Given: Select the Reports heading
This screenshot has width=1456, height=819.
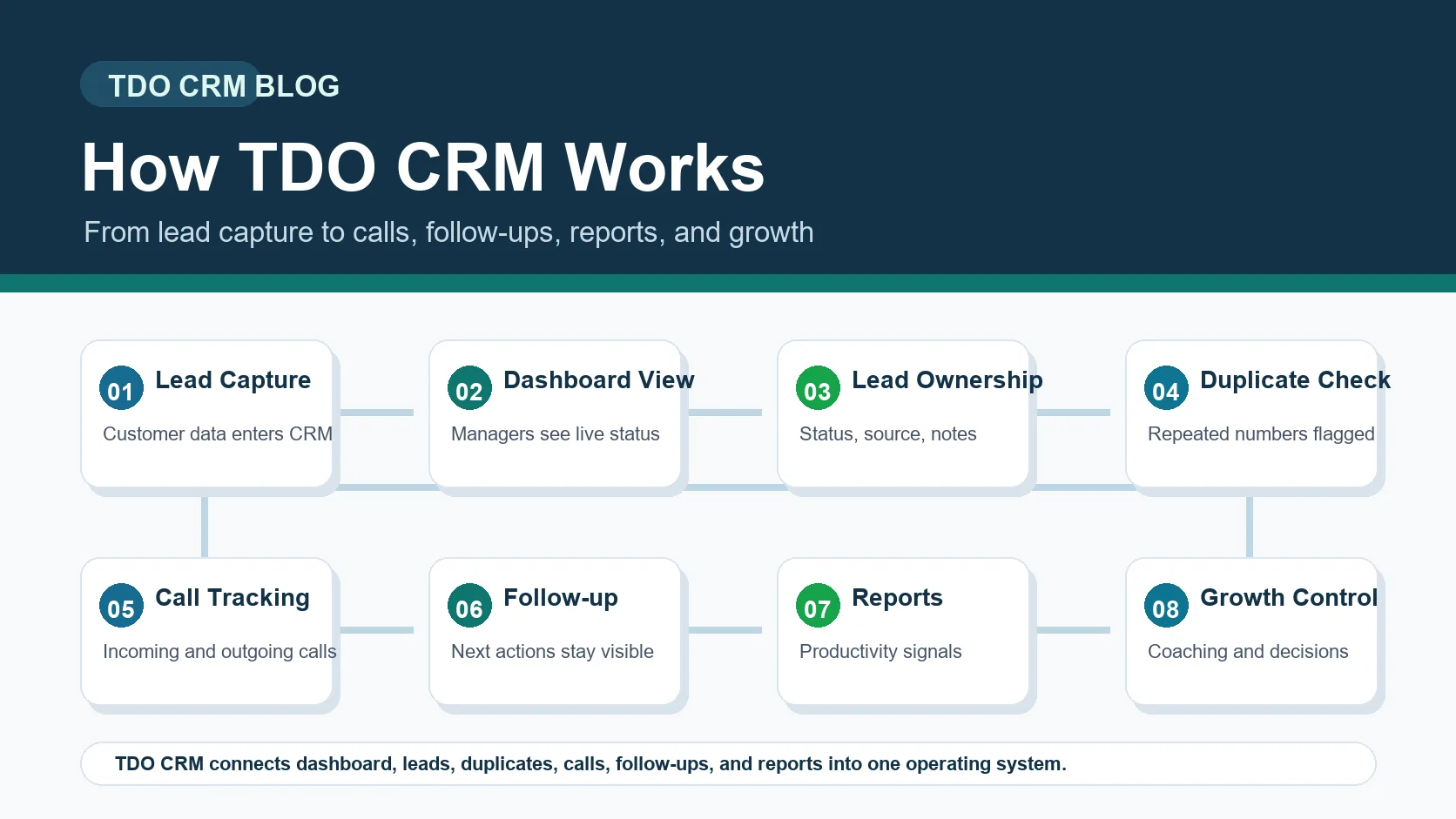Looking at the screenshot, I should pyautogui.click(x=897, y=598).
